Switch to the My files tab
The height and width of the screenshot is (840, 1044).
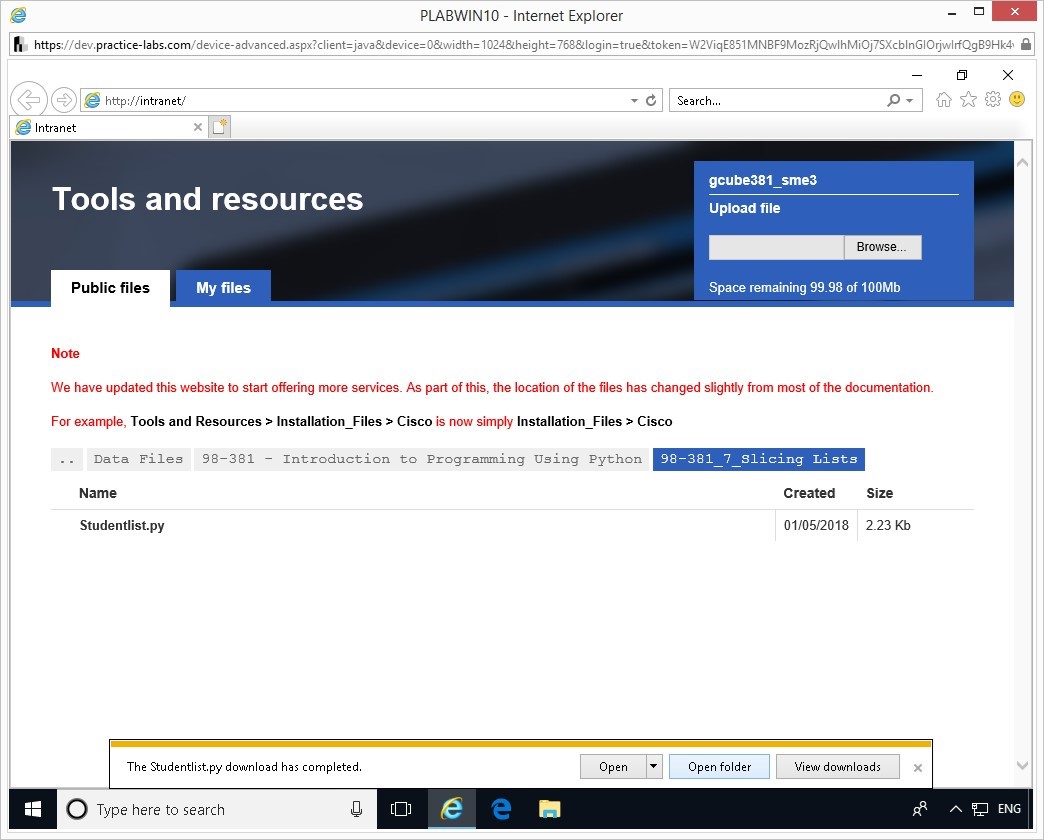(x=223, y=288)
